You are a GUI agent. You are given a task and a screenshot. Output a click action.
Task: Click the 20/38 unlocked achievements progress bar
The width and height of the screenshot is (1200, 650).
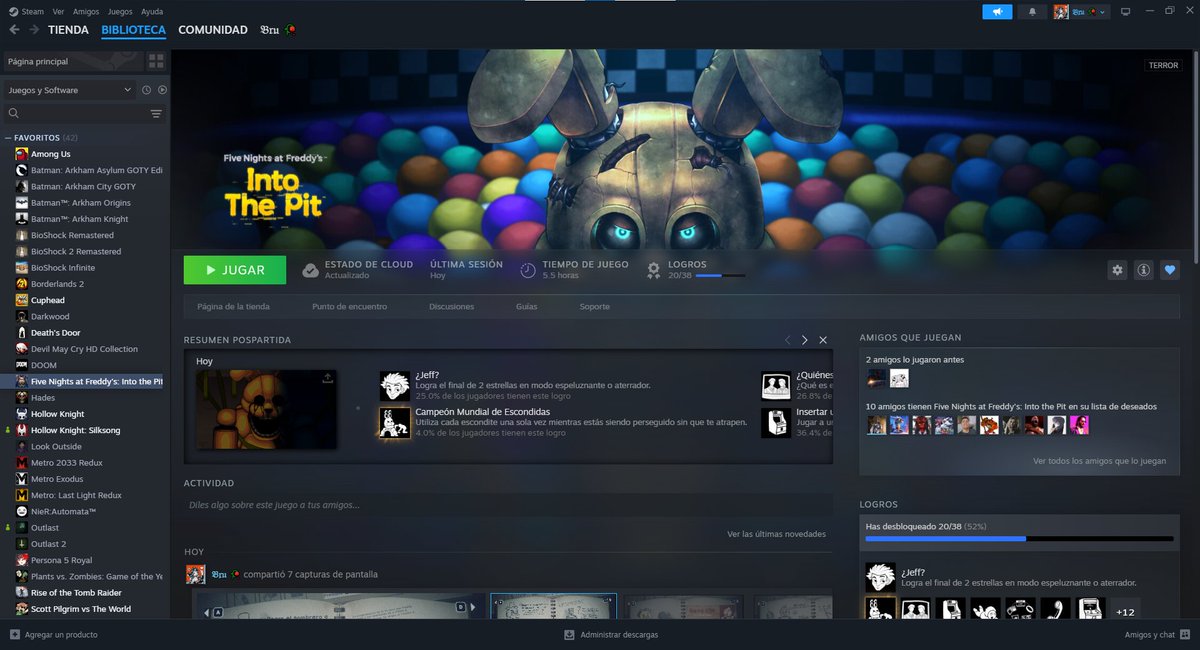coord(1019,539)
